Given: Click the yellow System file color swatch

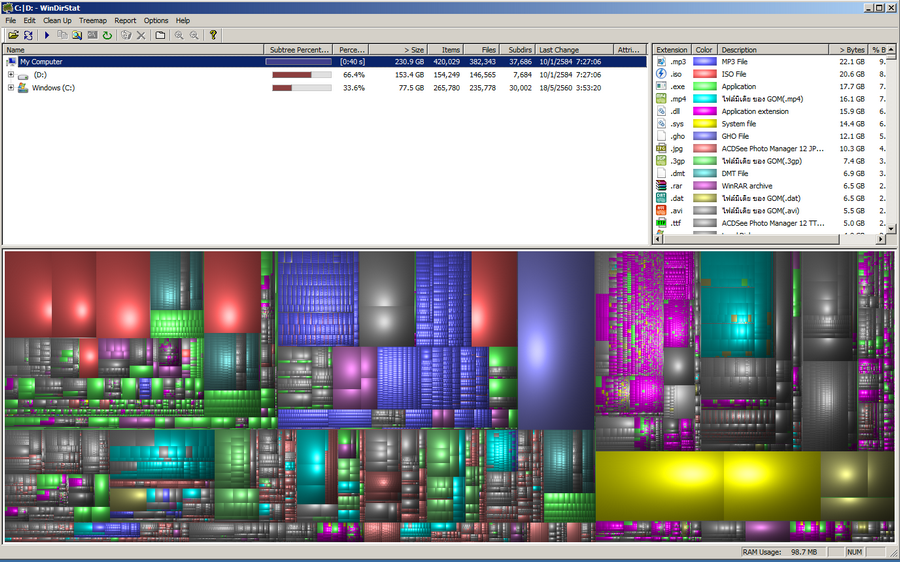Looking at the screenshot, I should coord(705,124).
